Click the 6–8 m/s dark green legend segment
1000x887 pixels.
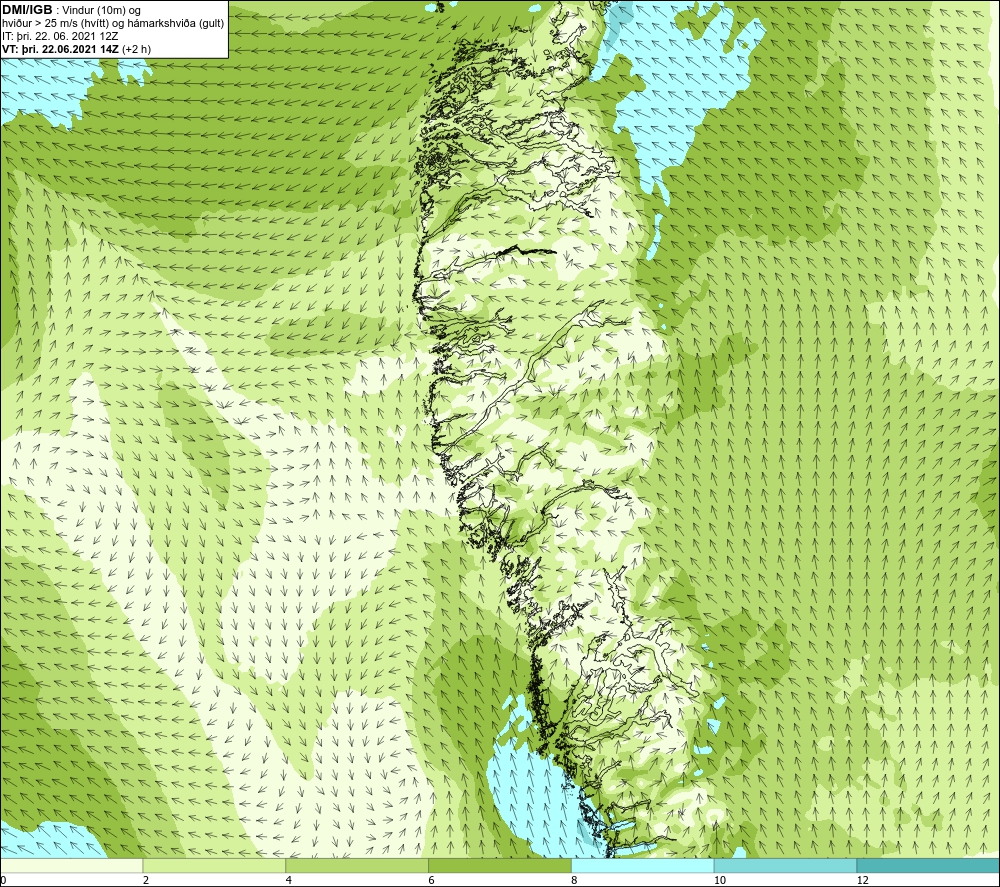pyautogui.click(x=500, y=865)
